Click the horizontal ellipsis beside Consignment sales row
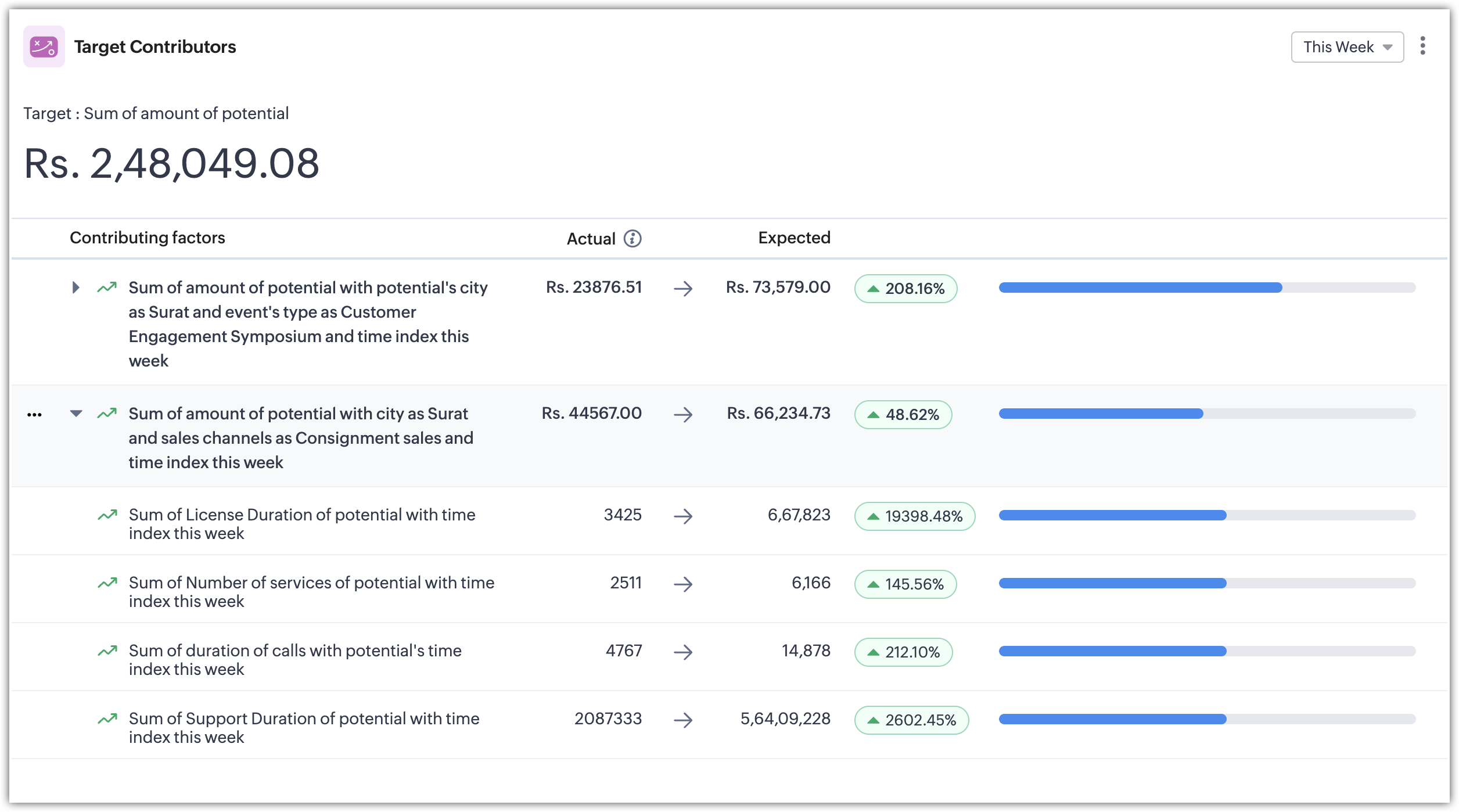The image size is (1459, 812). tap(34, 415)
